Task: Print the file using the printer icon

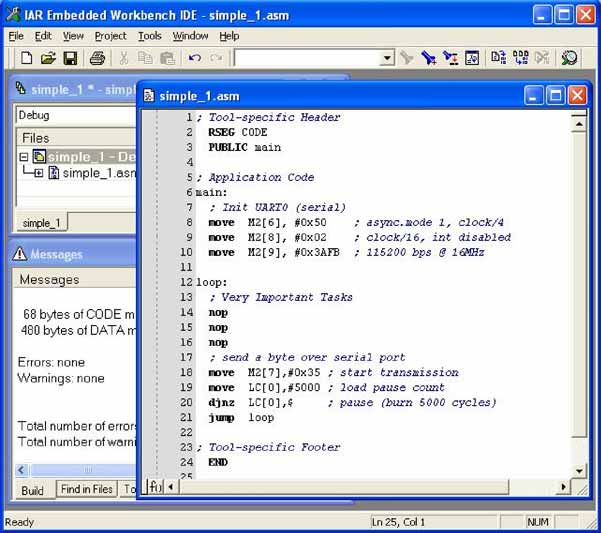Action: [x=97, y=59]
